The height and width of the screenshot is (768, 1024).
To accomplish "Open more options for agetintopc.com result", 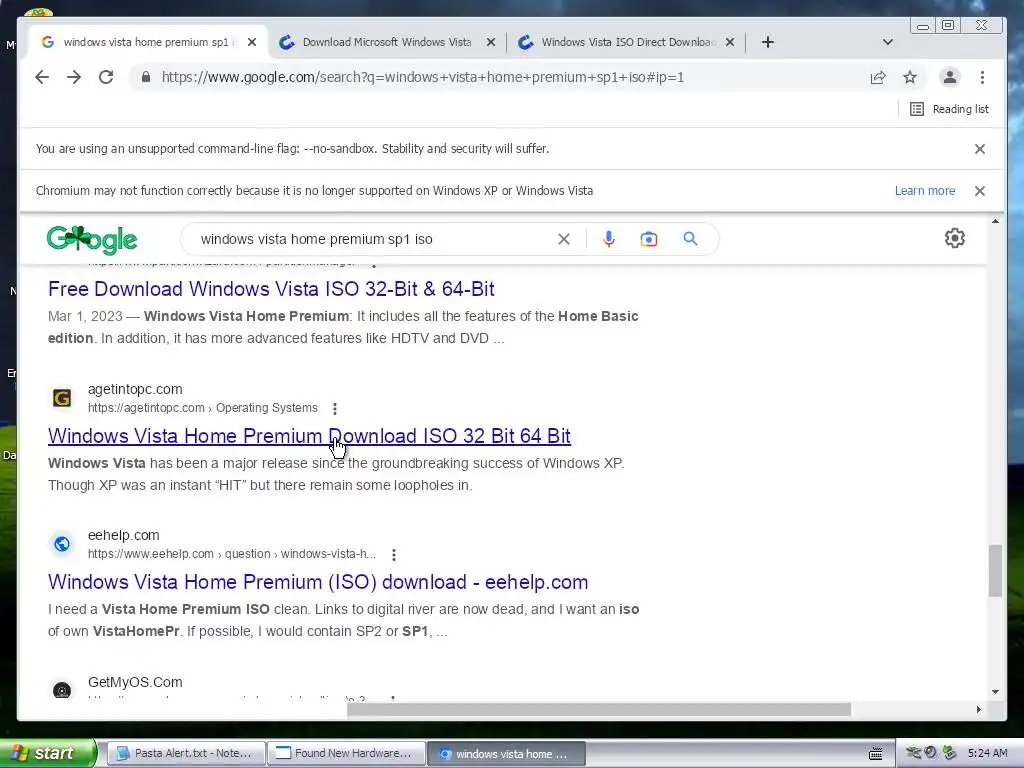I will pyautogui.click(x=335, y=408).
